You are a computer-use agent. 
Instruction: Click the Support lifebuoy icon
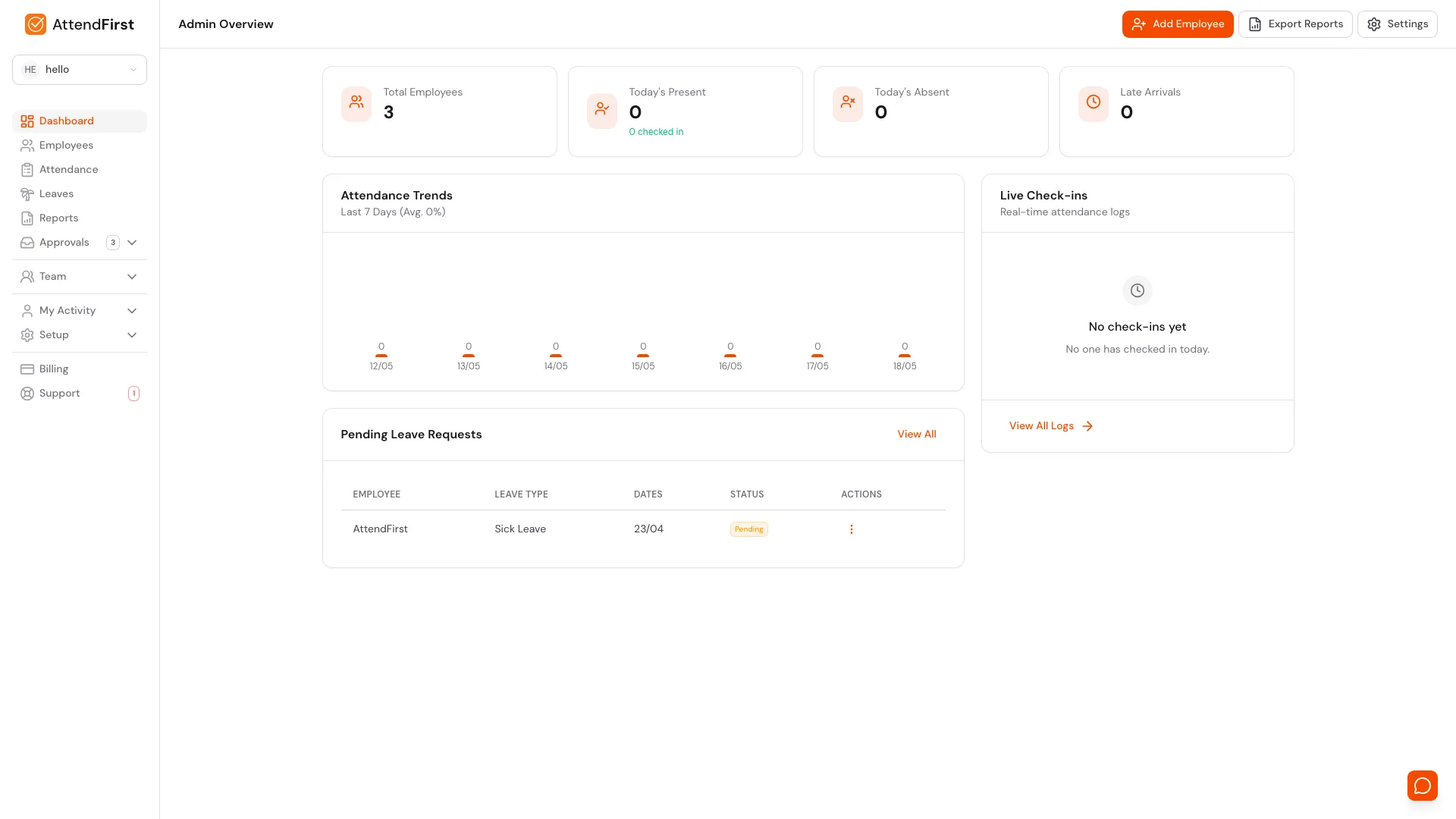pos(27,394)
